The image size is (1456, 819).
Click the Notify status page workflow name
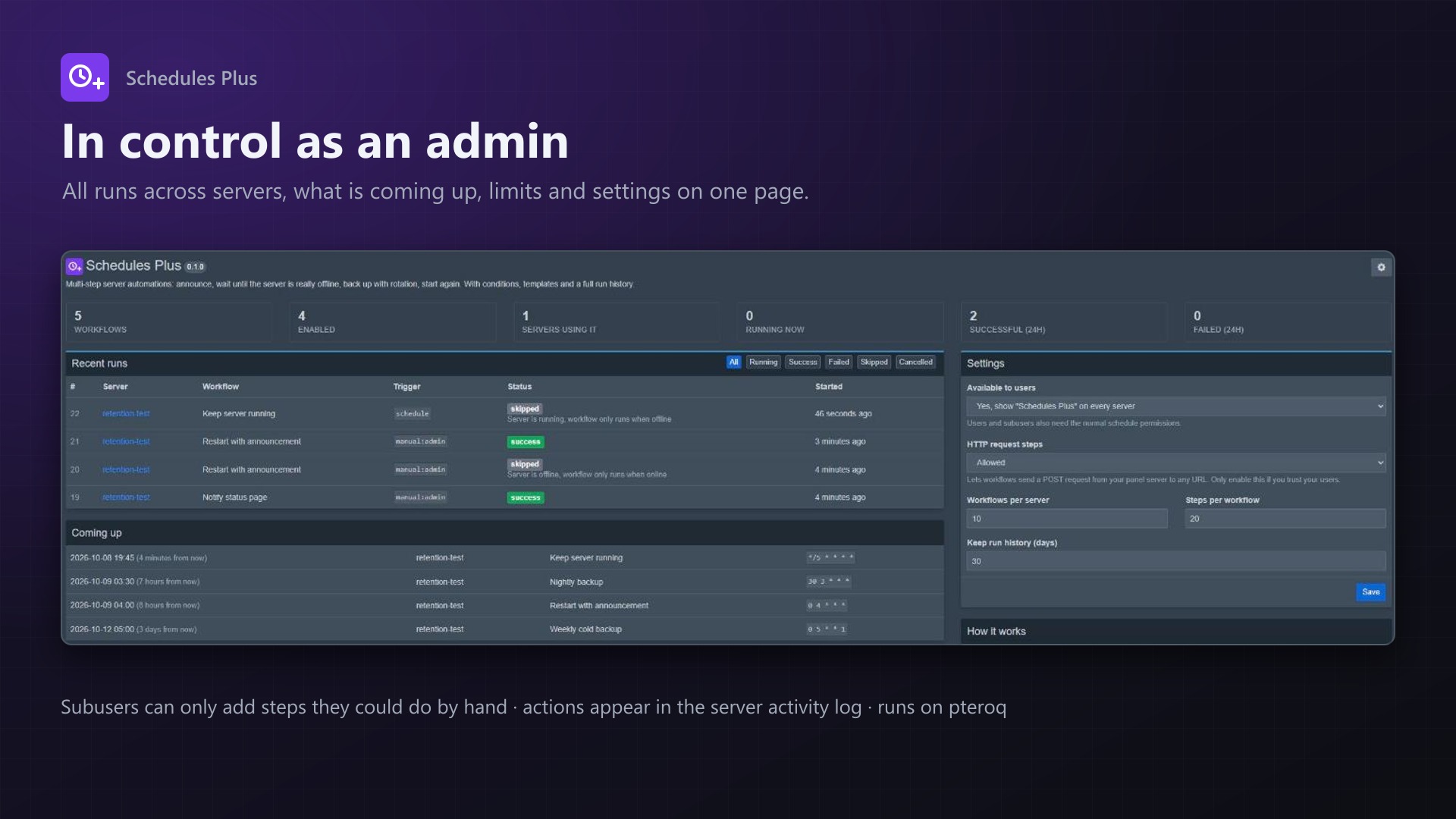(234, 497)
